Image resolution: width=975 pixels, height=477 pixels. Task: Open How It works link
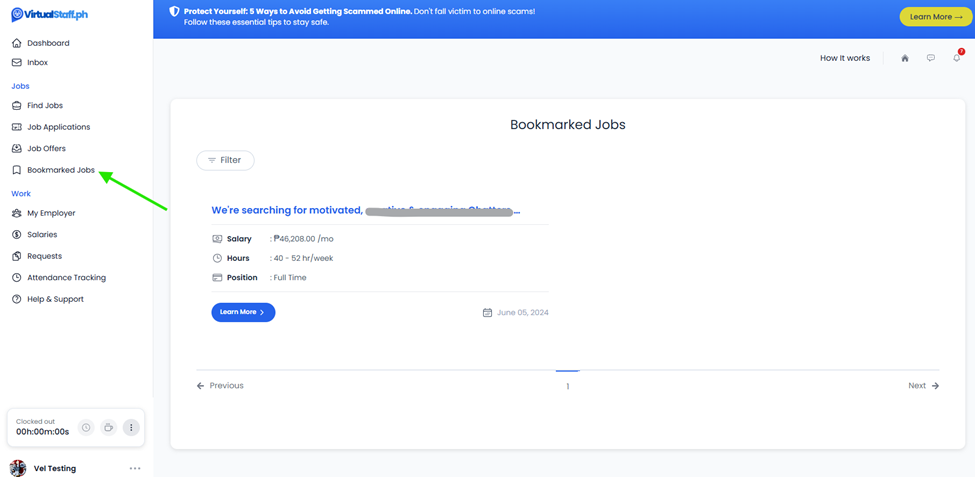[845, 58]
